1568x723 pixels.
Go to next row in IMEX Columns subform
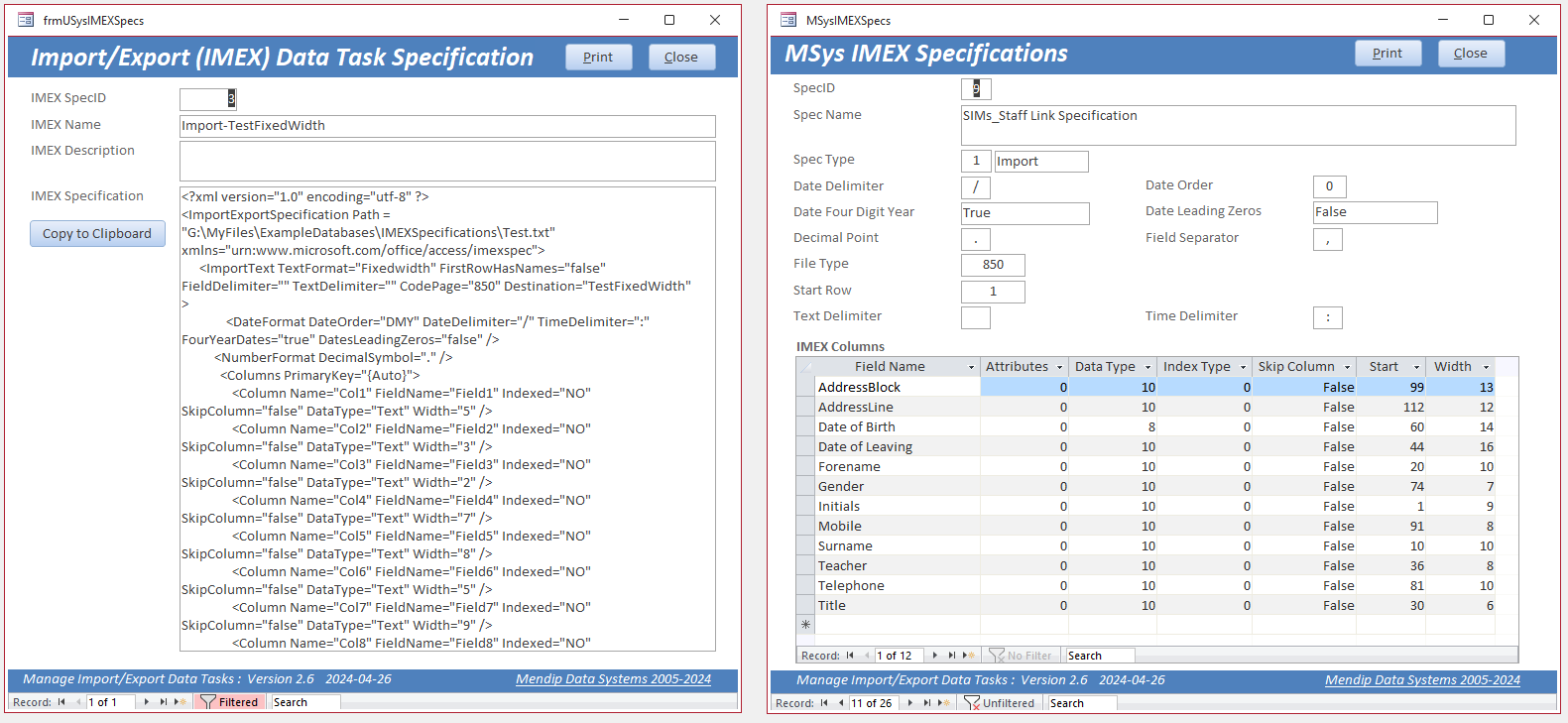click(935, 656)
